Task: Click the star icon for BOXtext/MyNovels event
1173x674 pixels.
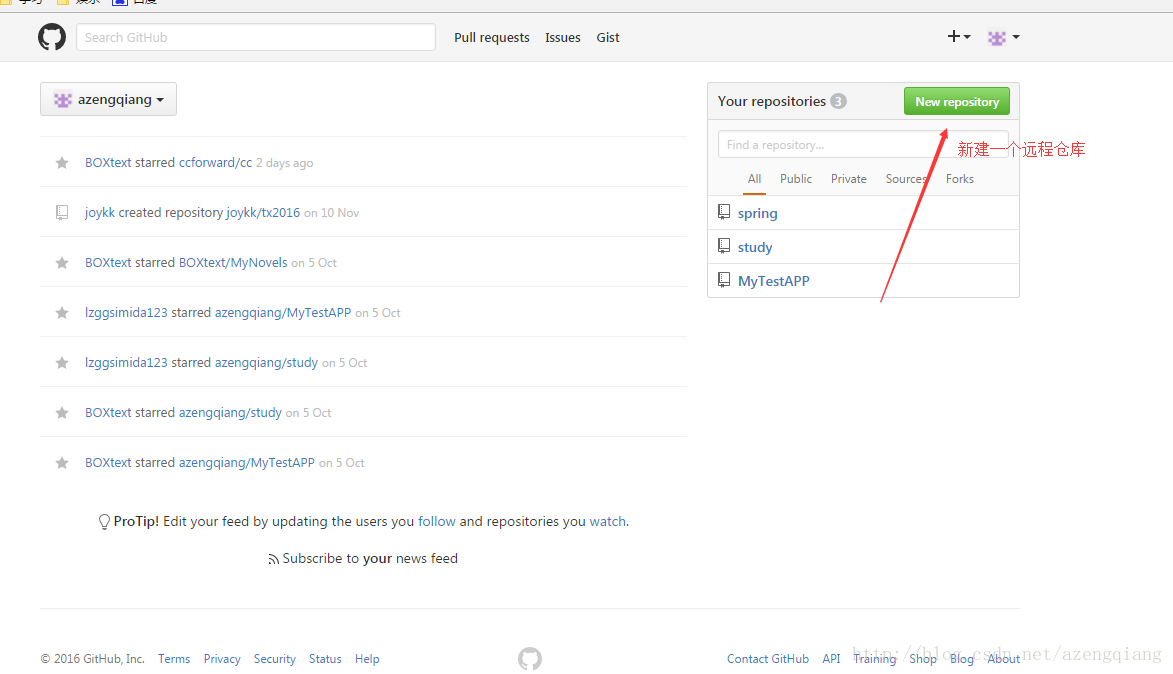Action: coord(62,263)
